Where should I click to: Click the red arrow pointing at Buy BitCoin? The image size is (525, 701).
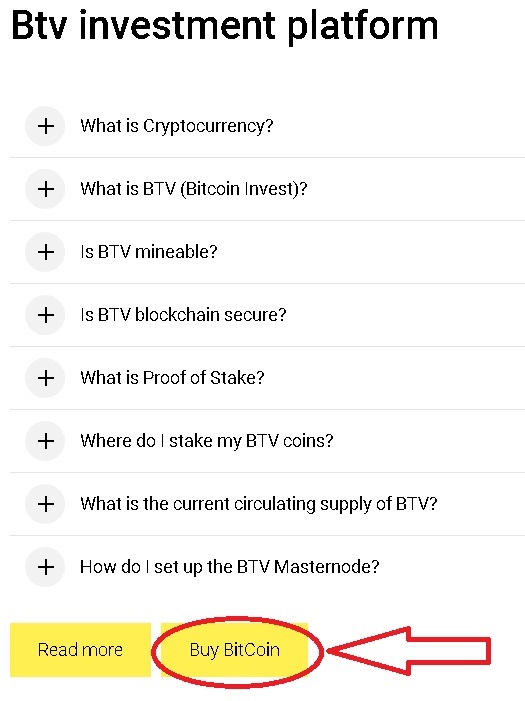pos(409,650)
